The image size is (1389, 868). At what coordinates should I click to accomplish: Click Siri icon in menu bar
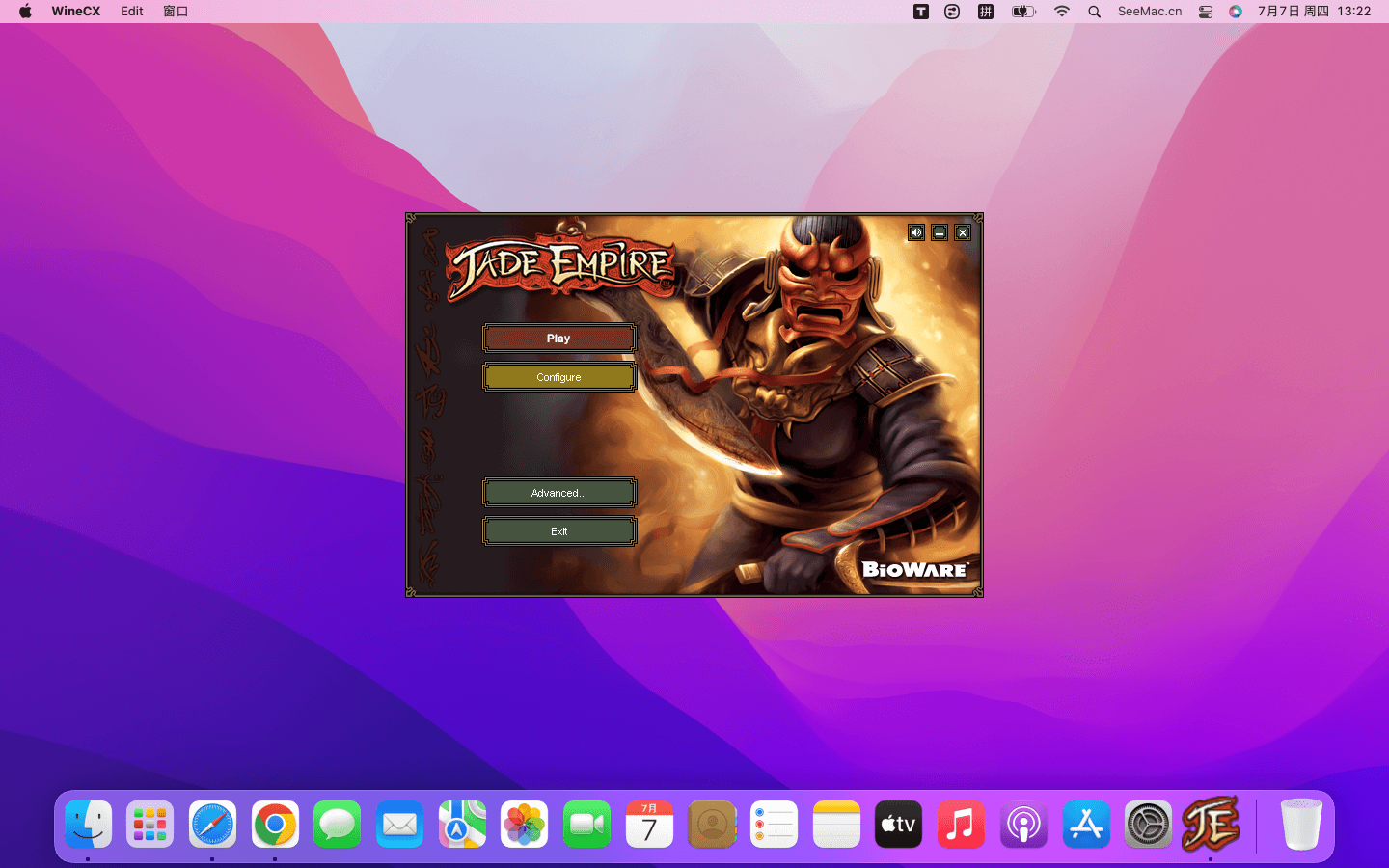1236,12
